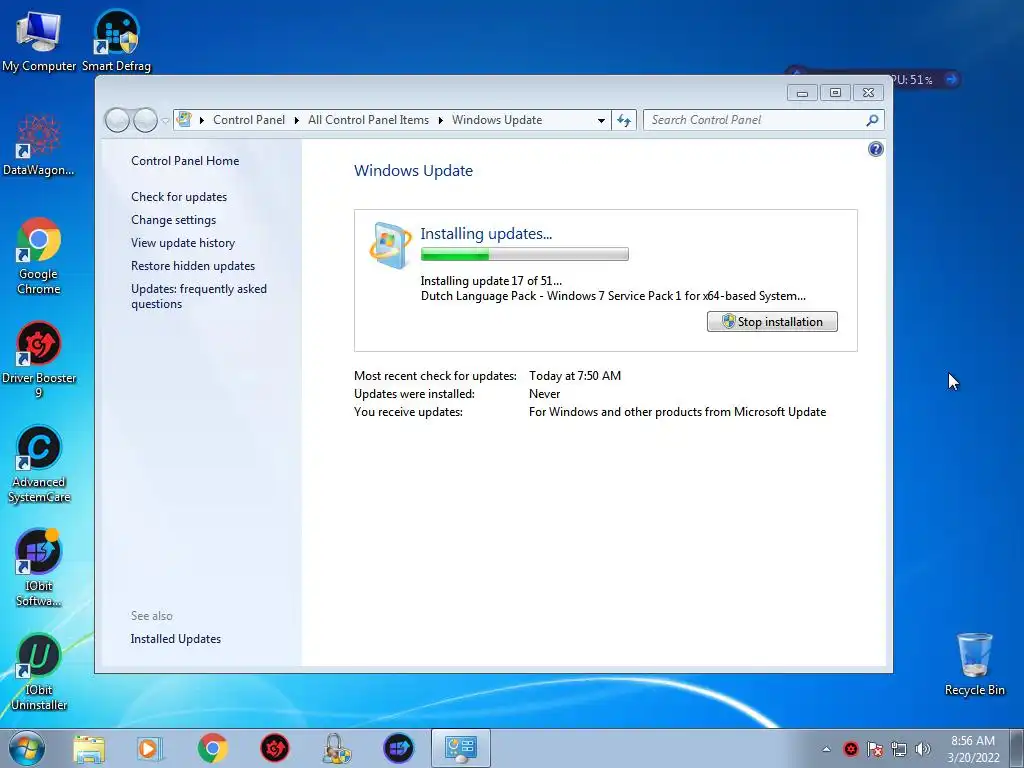Open Change settings link
This screenshot has height=768, width=1024.
(173, 220)
